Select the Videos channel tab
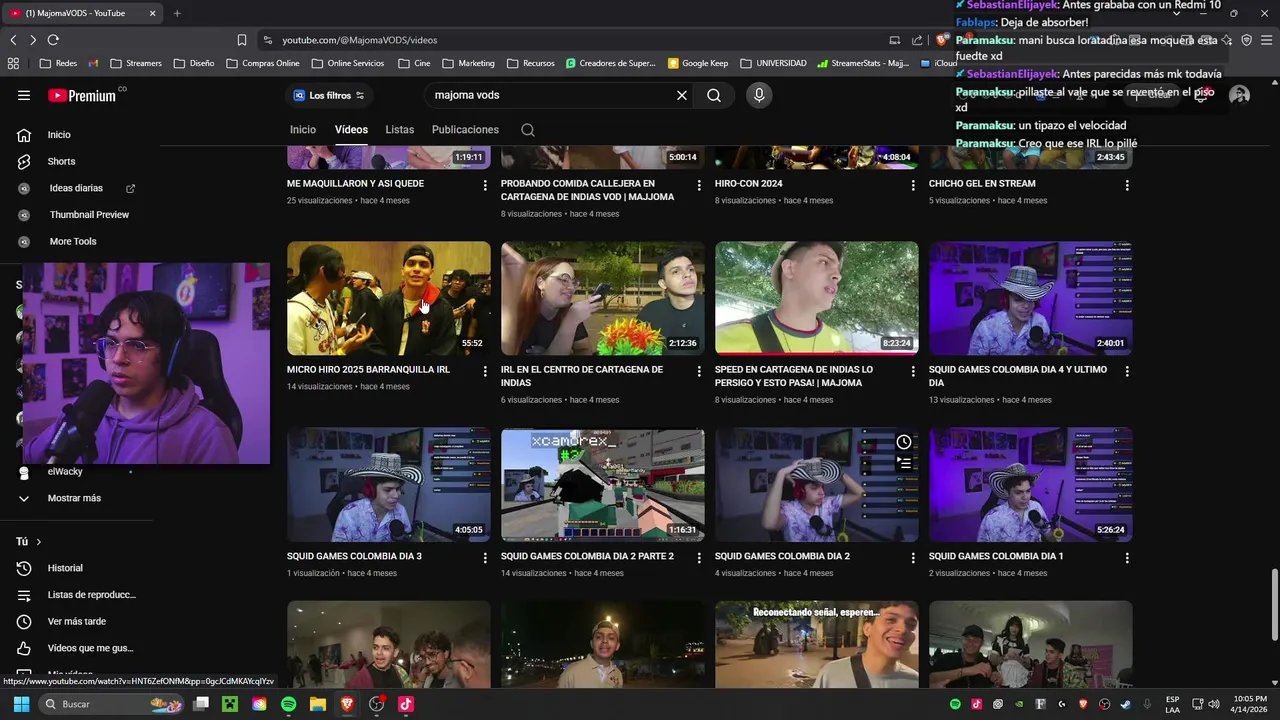Image resolution: width=1280 pixels, height=720 pixels. click(351, 130)
